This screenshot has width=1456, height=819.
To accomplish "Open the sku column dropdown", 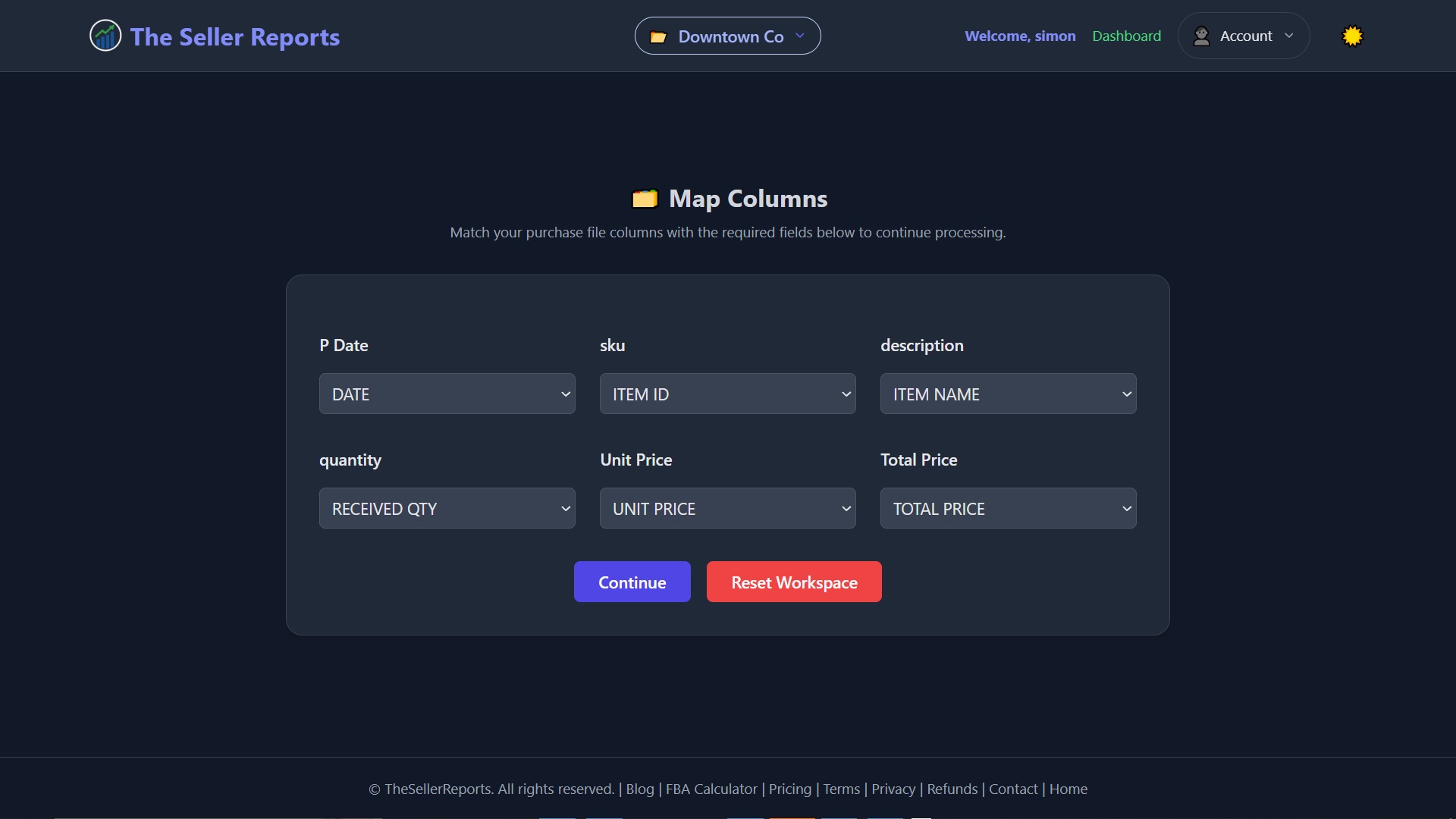I will [x=728, y=394].
